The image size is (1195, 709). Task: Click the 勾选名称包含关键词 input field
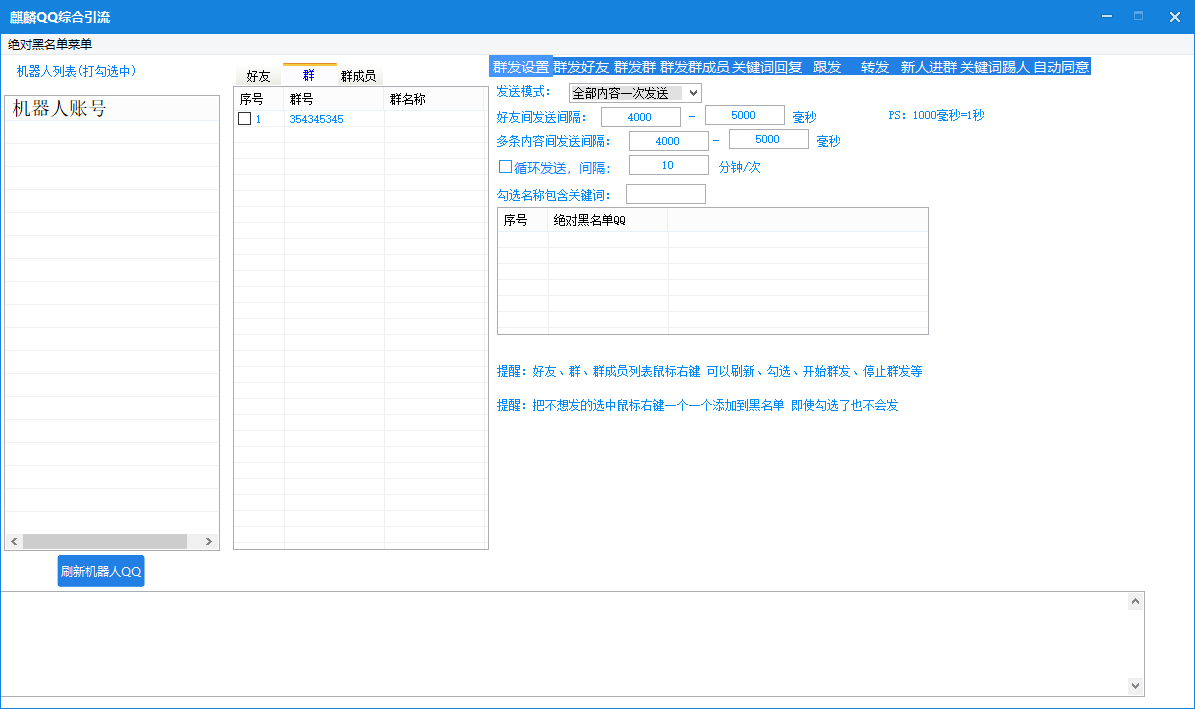click(x=665, y=194)
